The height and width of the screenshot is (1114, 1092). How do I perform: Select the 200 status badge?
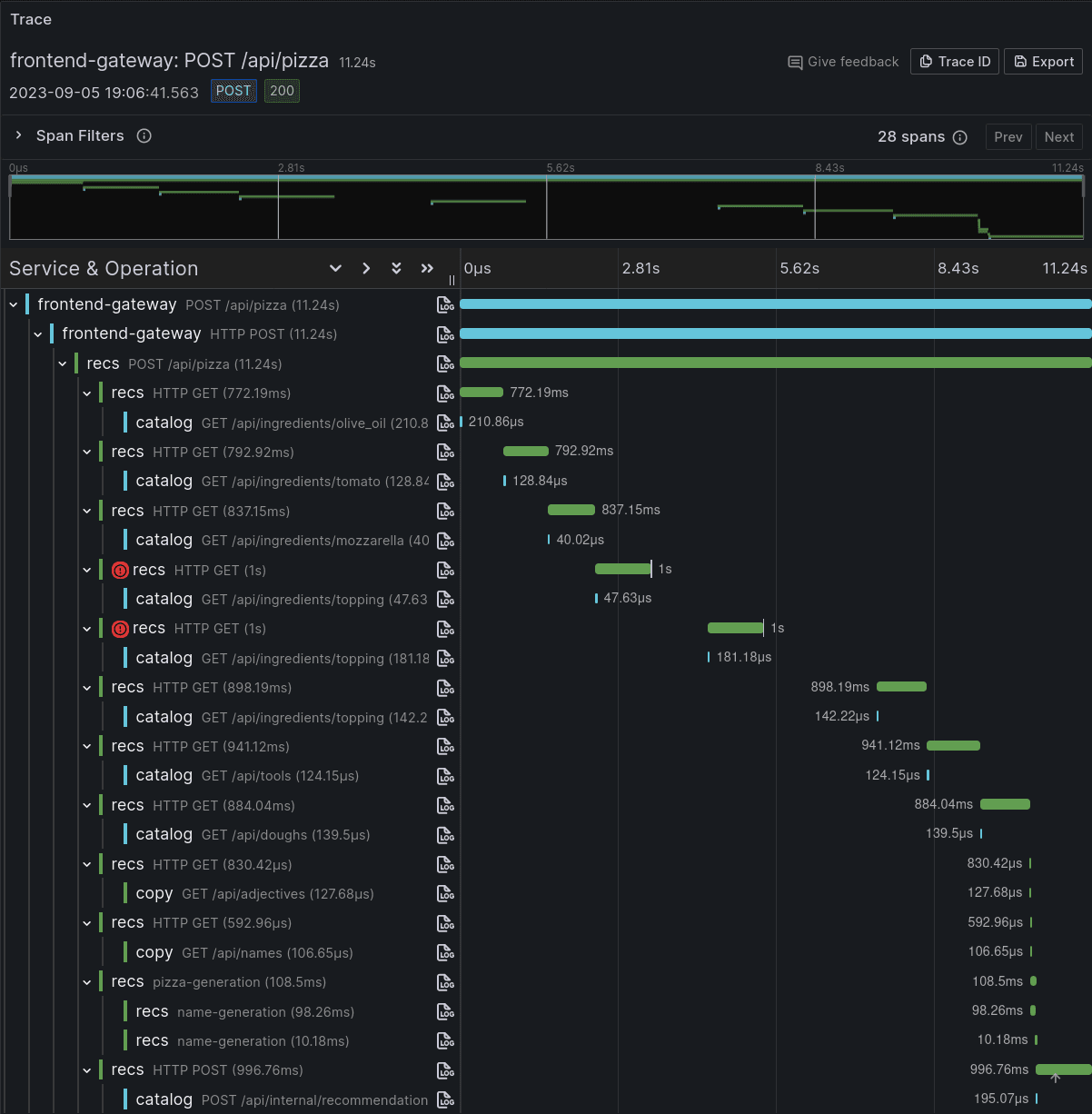tap(282, 91)
